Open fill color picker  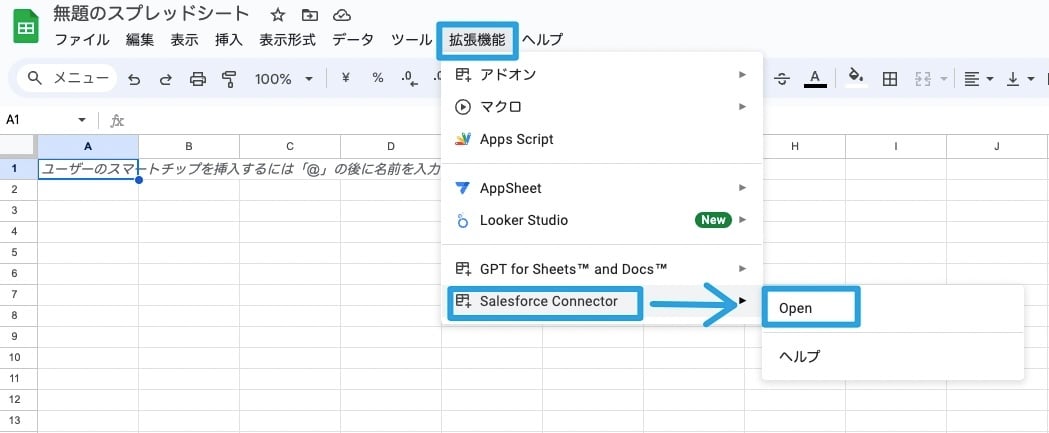tap(856, 78)
